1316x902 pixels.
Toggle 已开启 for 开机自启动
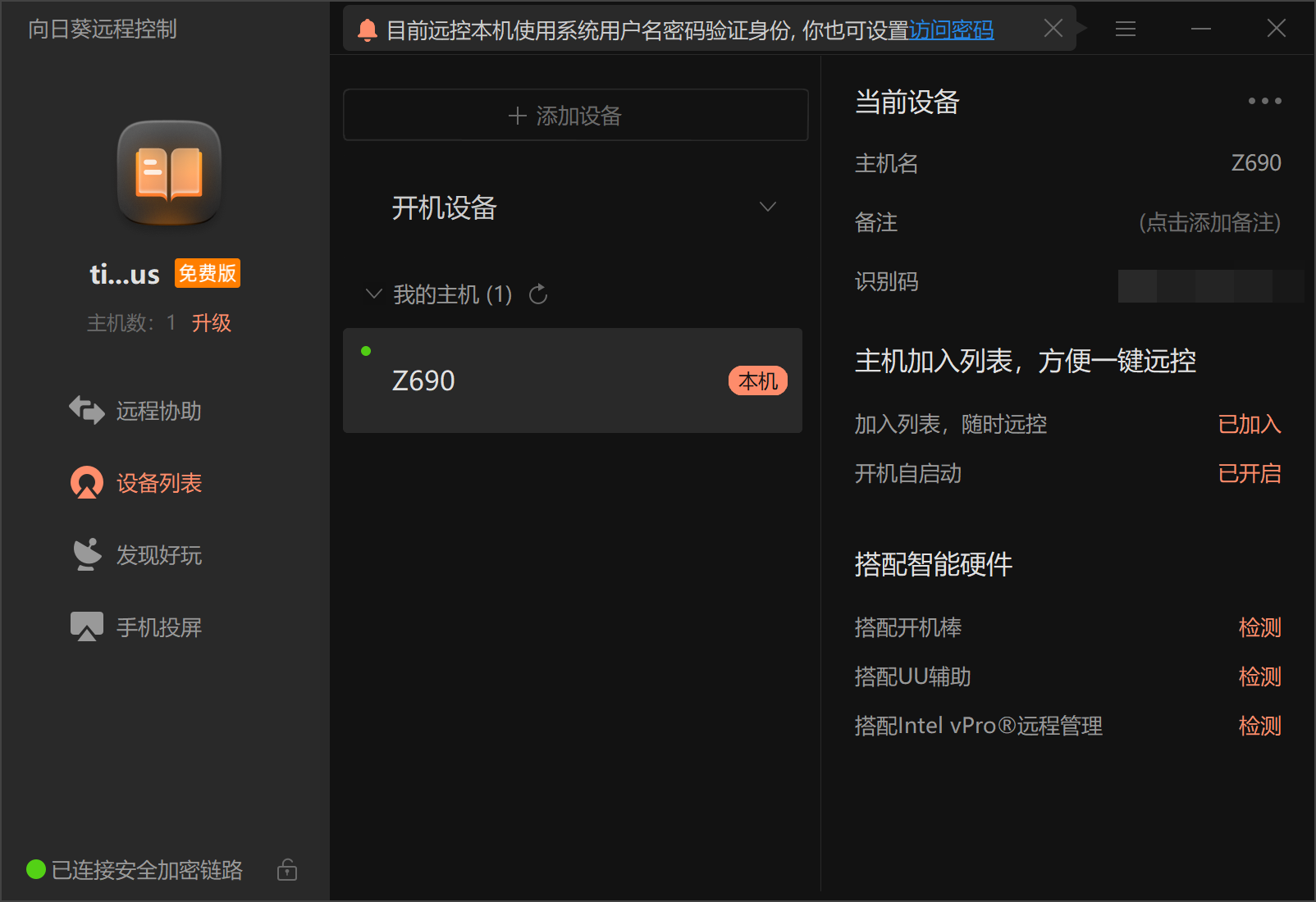coord(1250,473)
